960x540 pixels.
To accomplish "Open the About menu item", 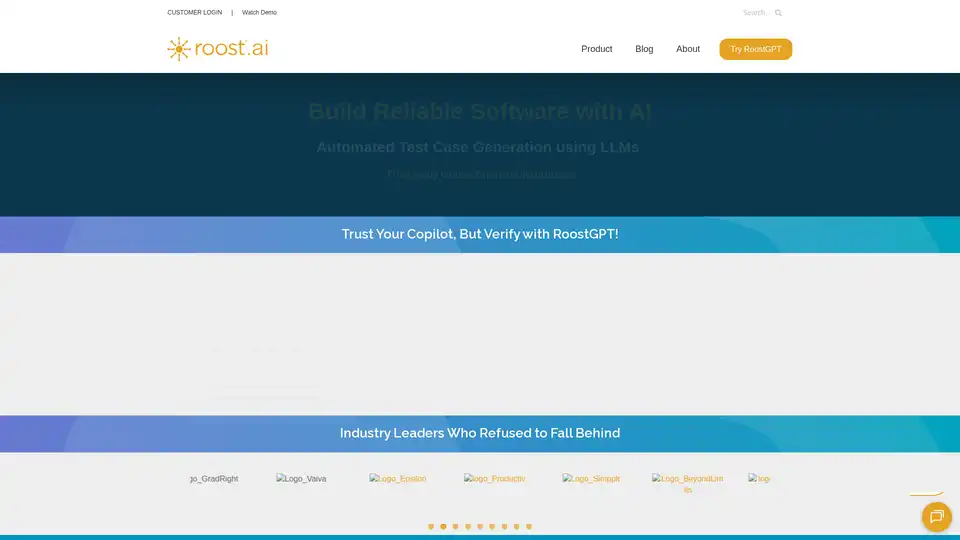I will [x=688, y=49].
